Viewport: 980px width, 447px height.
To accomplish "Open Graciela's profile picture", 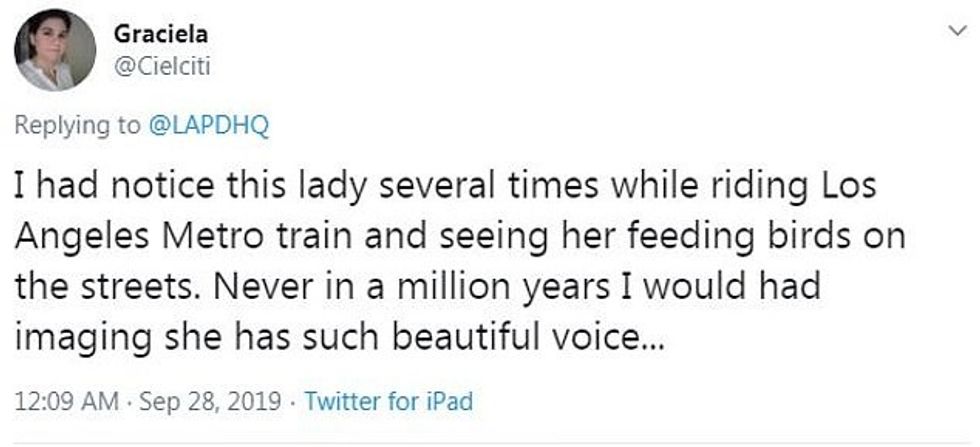I will click(x=55, y=52).
